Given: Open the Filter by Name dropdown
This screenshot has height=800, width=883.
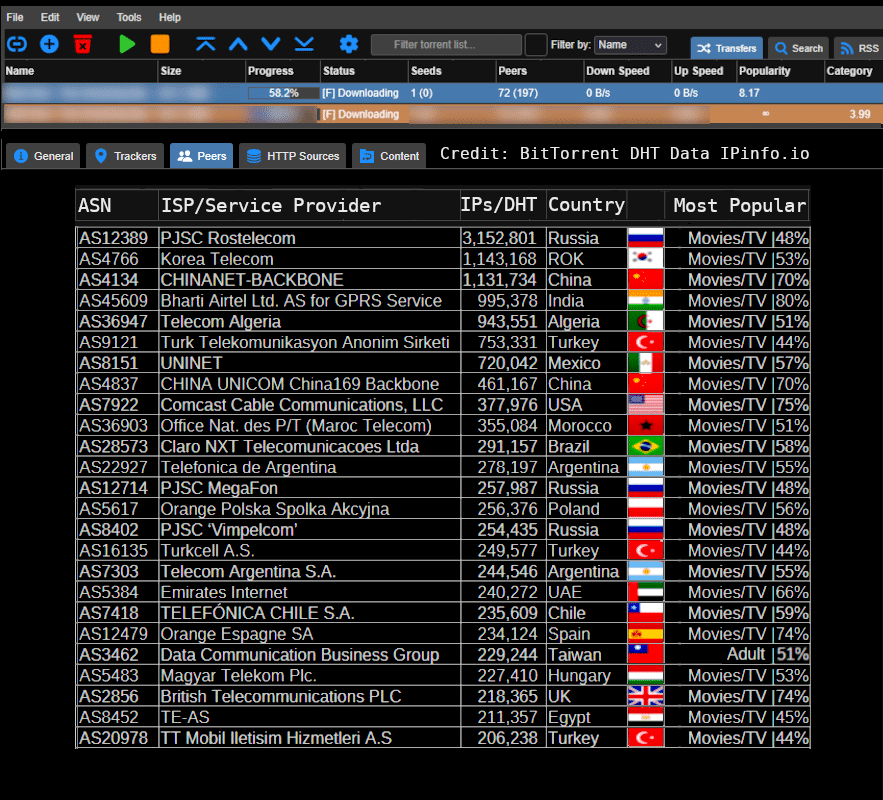Looking at the screenshot, I should [630, 45].
